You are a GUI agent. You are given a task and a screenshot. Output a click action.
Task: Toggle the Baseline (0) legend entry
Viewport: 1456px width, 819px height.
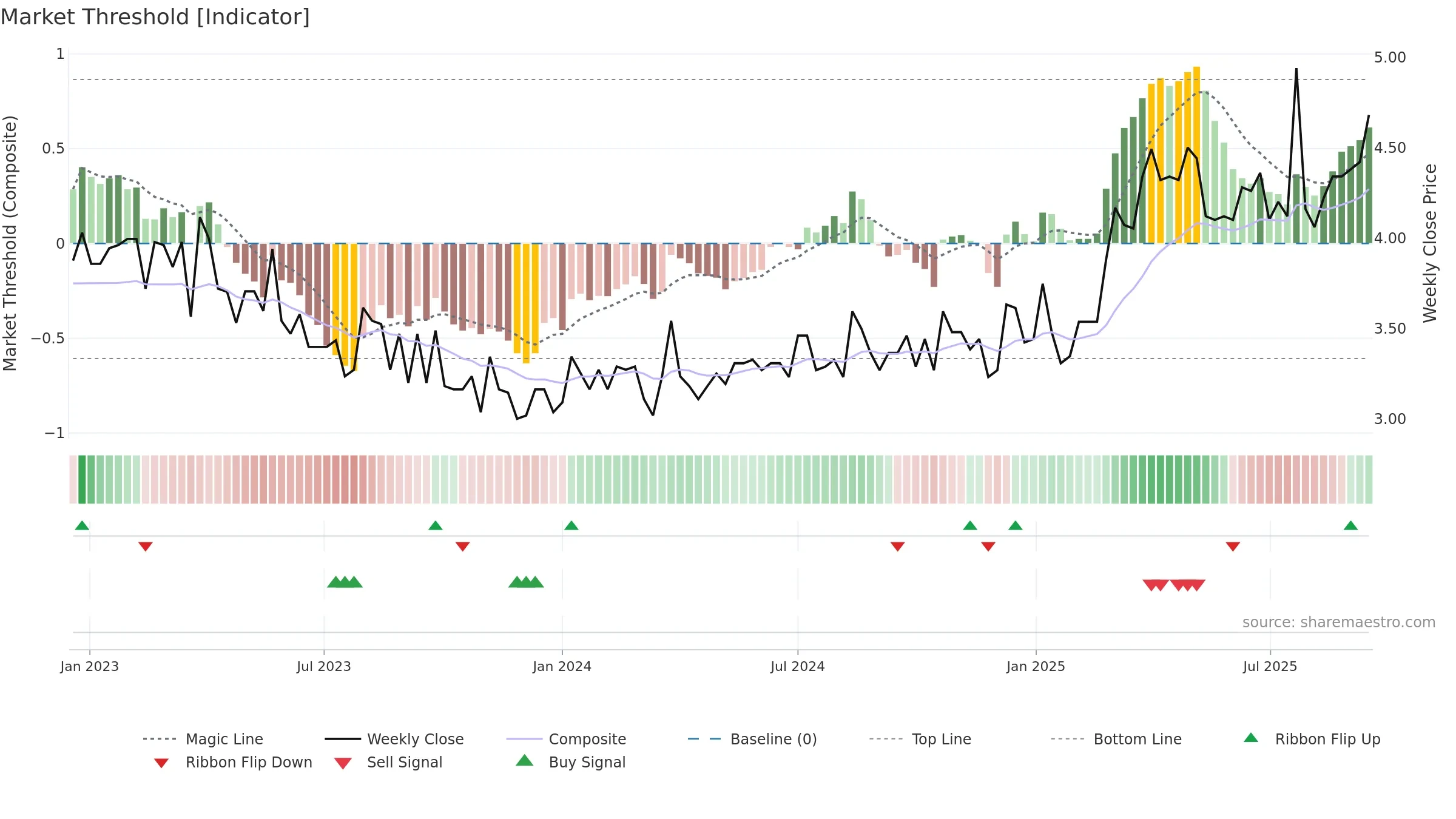coord(752,739)
